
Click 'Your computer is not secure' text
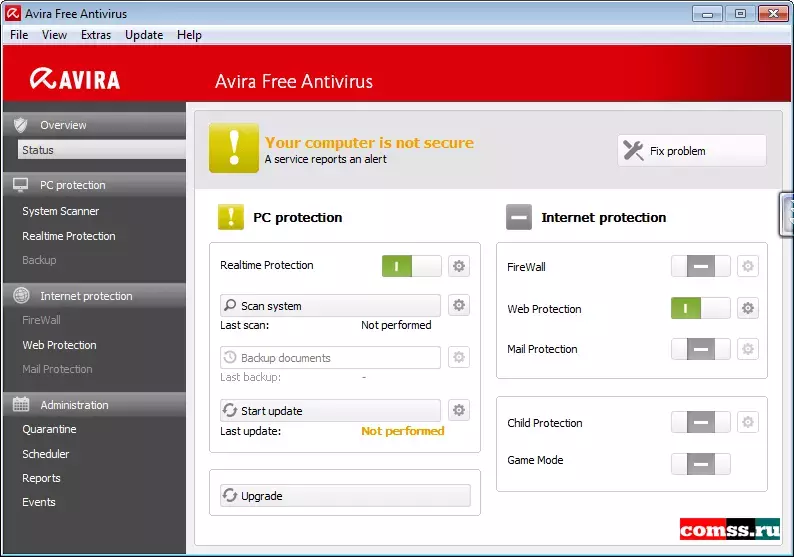pos(369,143)
